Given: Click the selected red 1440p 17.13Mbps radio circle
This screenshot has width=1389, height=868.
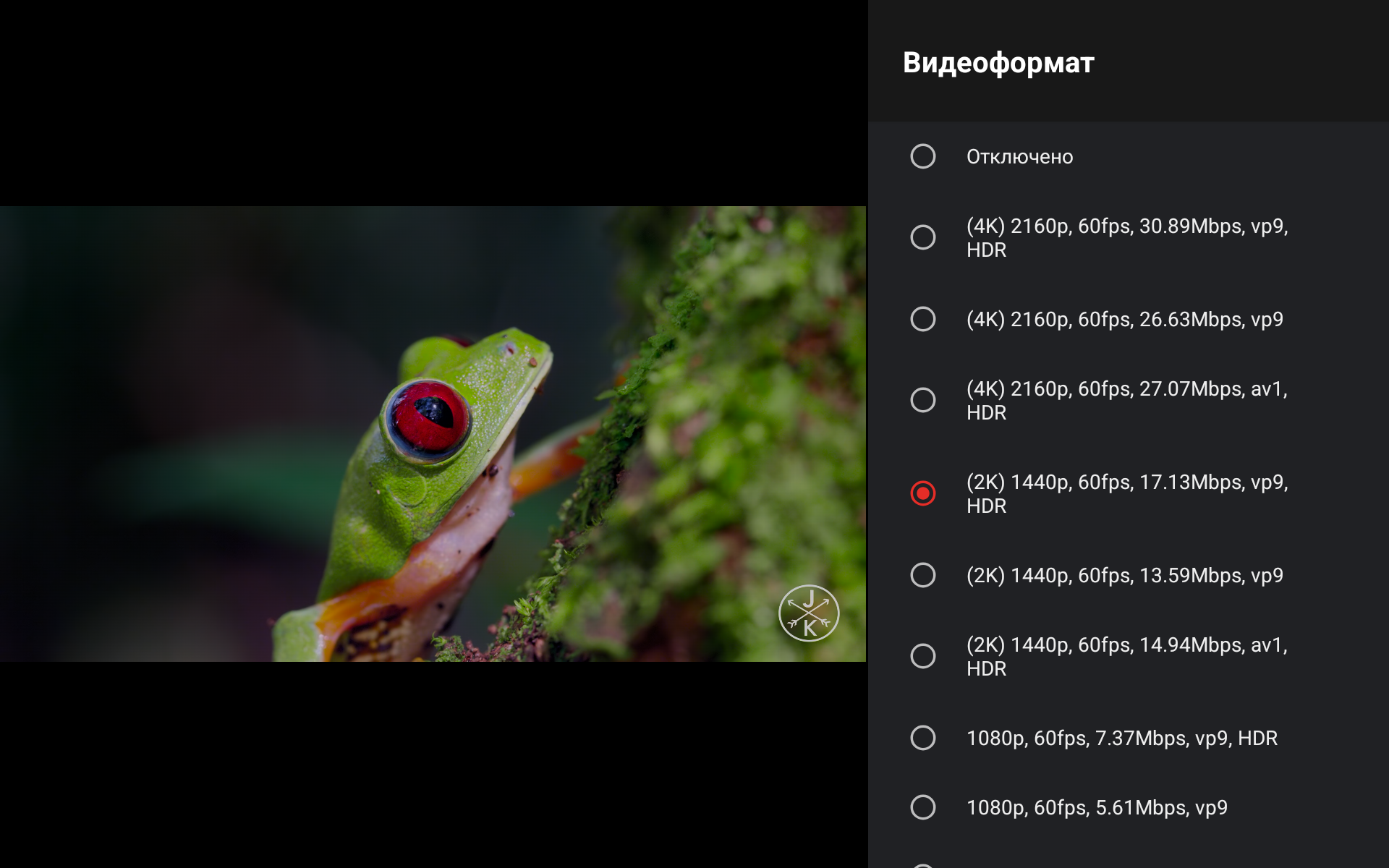Looking at the screenshot, I should [x=922, y=493].
